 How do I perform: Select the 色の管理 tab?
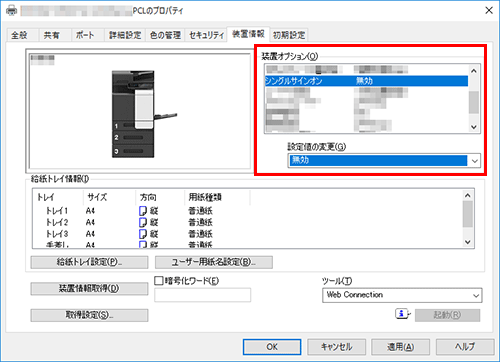[165, 35]
